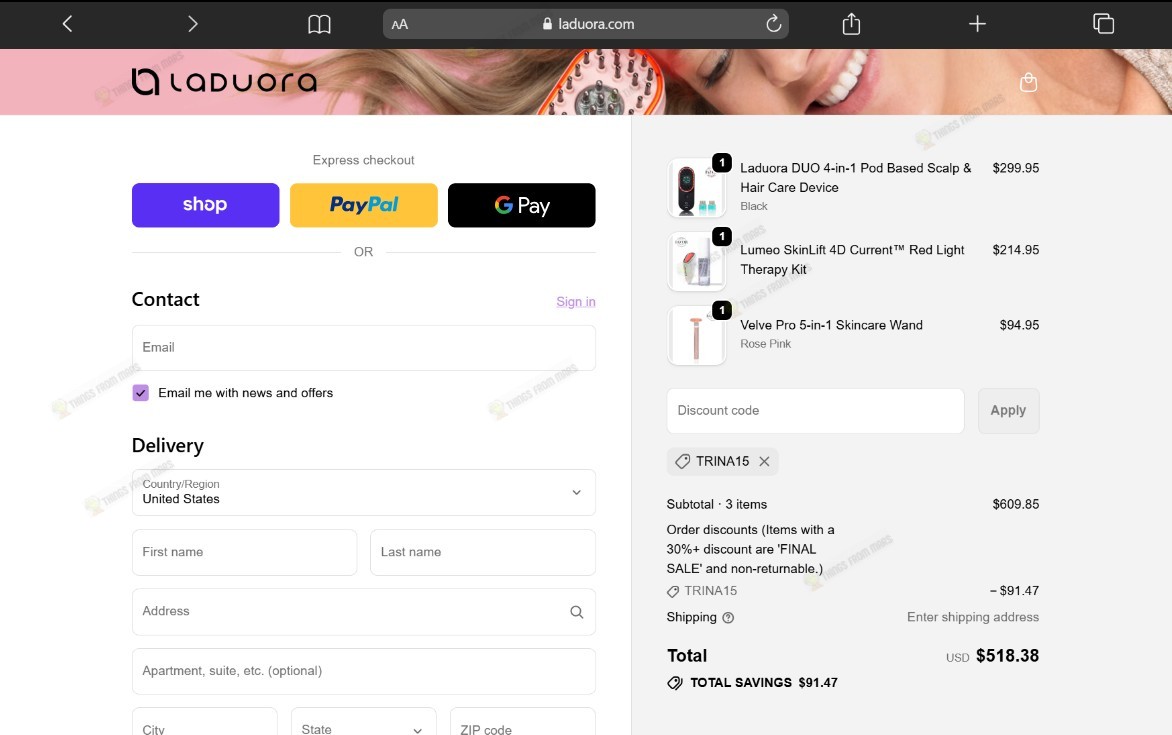Uncheck Email me with news and offers
The width and height of the screenshot is (1172, 735).
click(x=141, y=393)
